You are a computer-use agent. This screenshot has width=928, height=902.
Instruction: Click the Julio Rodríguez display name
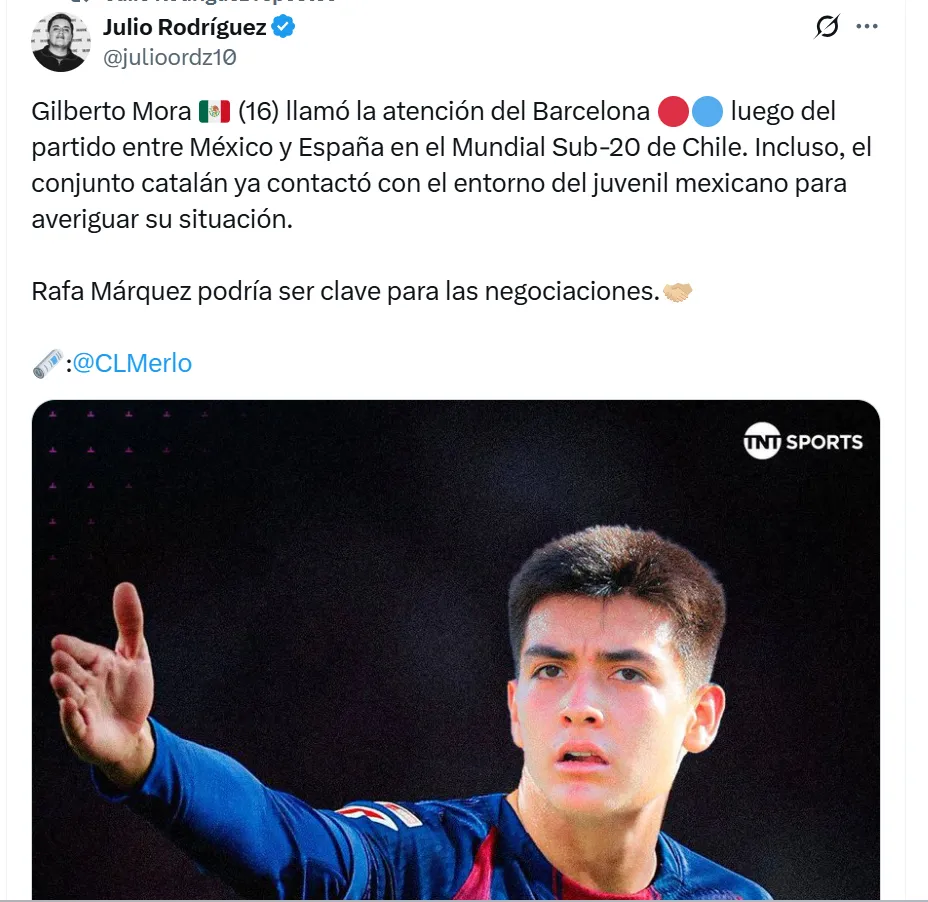[x=184, y=27]
